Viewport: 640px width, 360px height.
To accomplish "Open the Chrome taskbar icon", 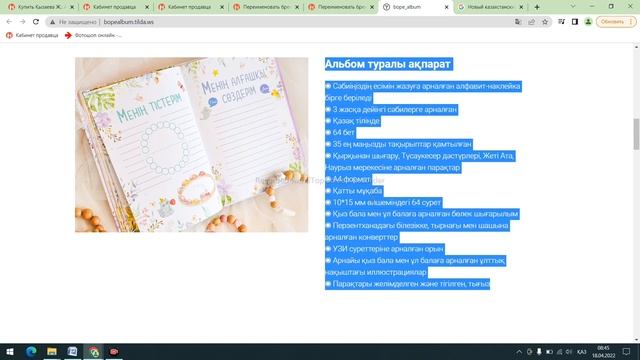I will [x=93, y=351].
